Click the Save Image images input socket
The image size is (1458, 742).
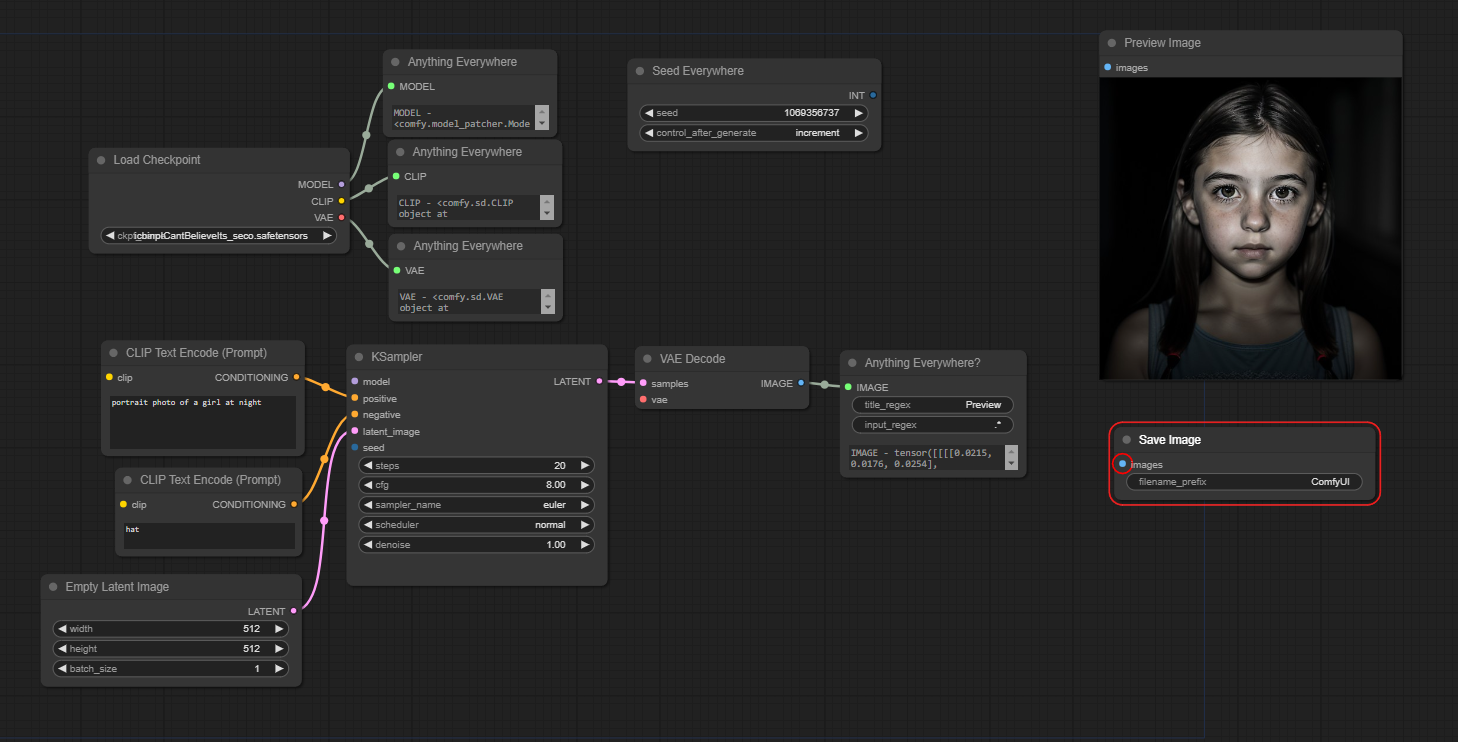pyautogui.click(x=1122, y=464)
